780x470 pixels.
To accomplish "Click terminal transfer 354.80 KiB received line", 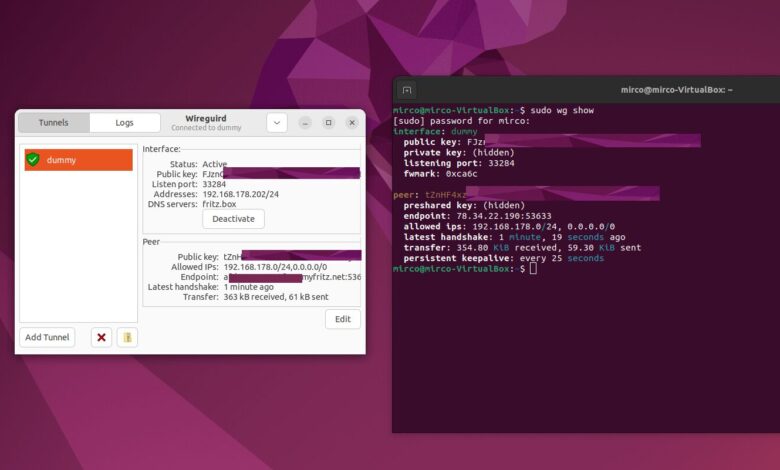I will click(522, 248).
